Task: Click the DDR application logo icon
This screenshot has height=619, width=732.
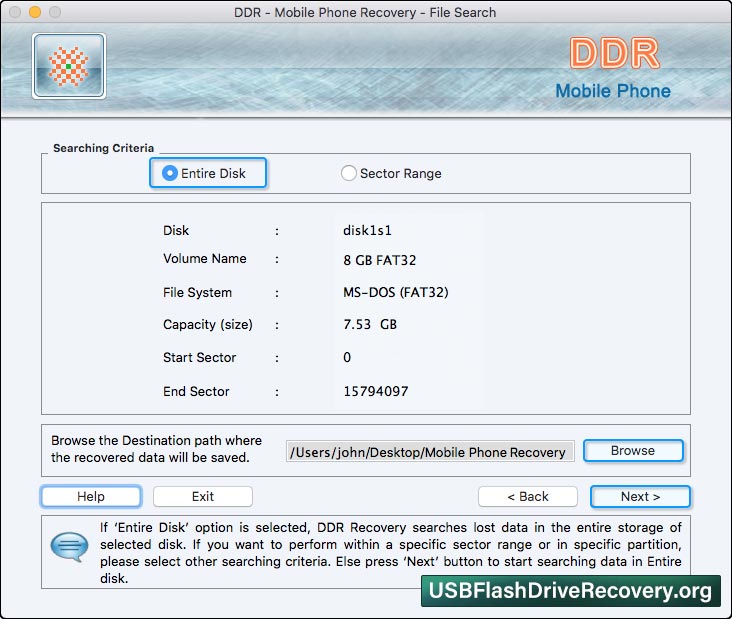Action: tap(69, 66)
